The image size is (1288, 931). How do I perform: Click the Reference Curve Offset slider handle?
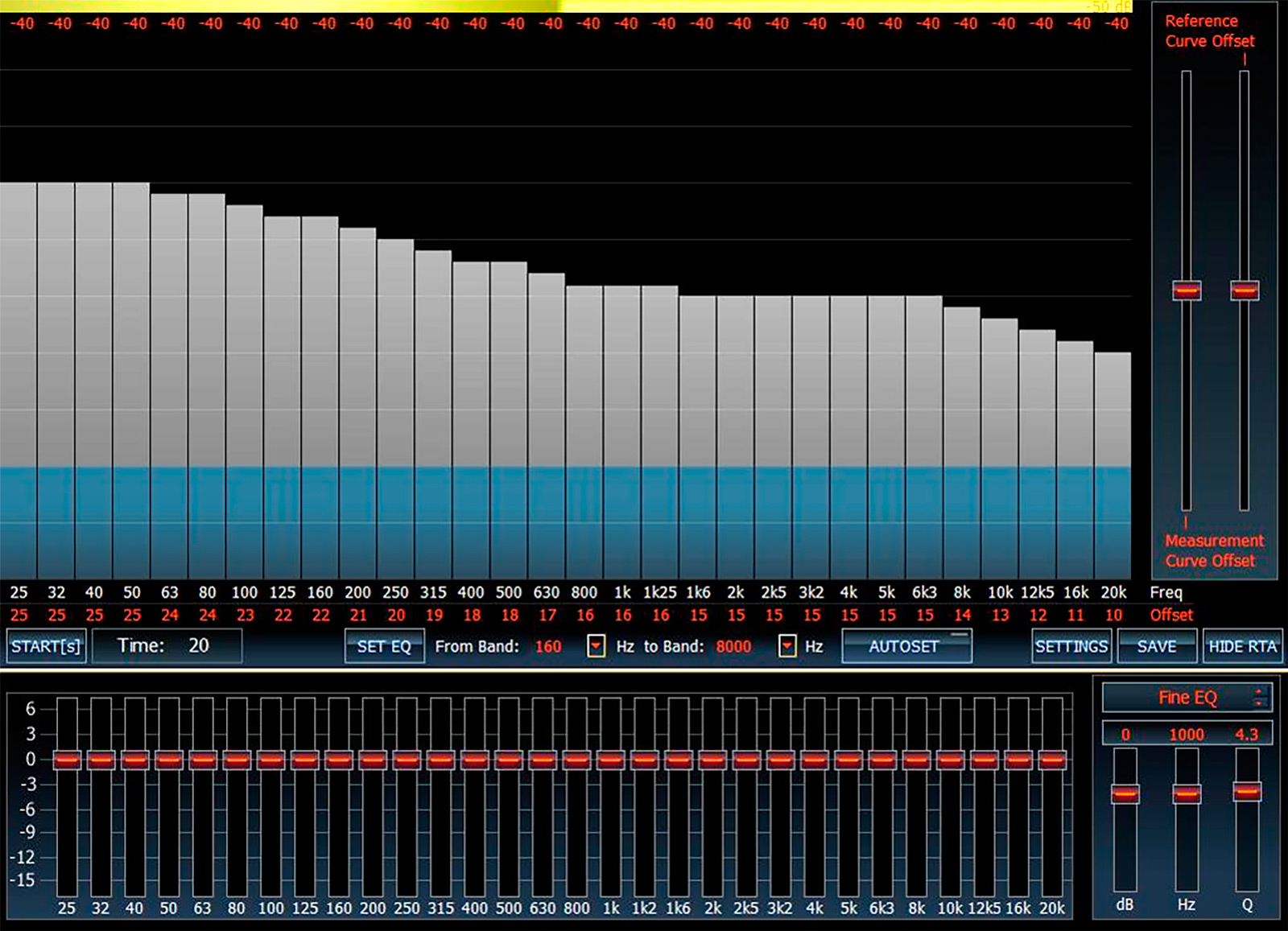click(x=1245, y=290)
